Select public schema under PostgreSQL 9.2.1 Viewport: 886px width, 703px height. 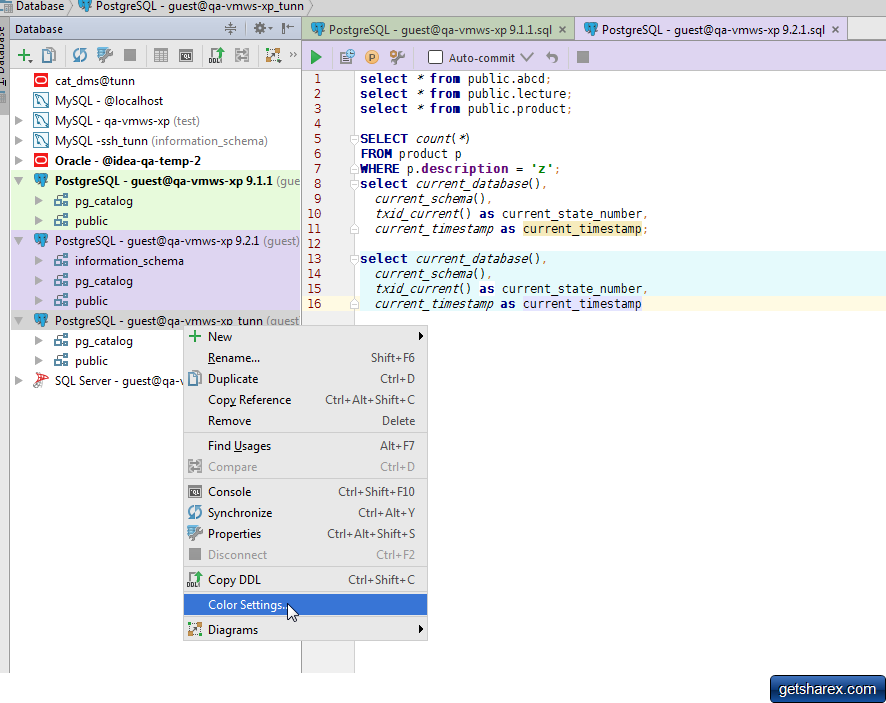[91, 301]
